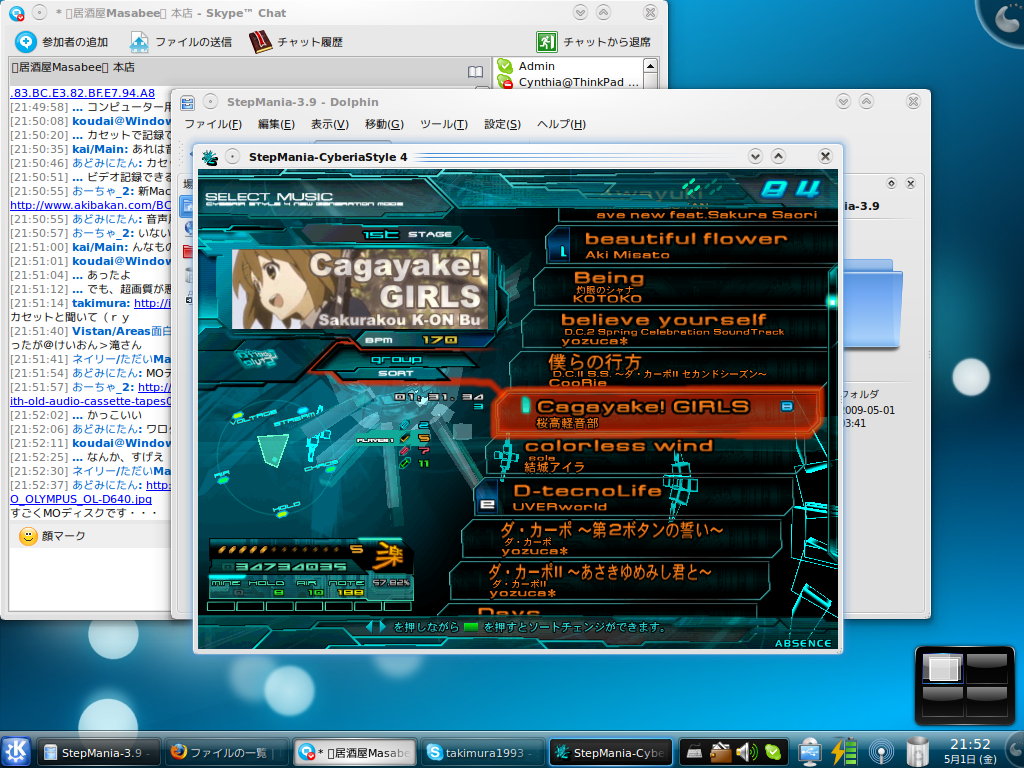Click the float icon on Dolphin's information panel

[891, 184]
